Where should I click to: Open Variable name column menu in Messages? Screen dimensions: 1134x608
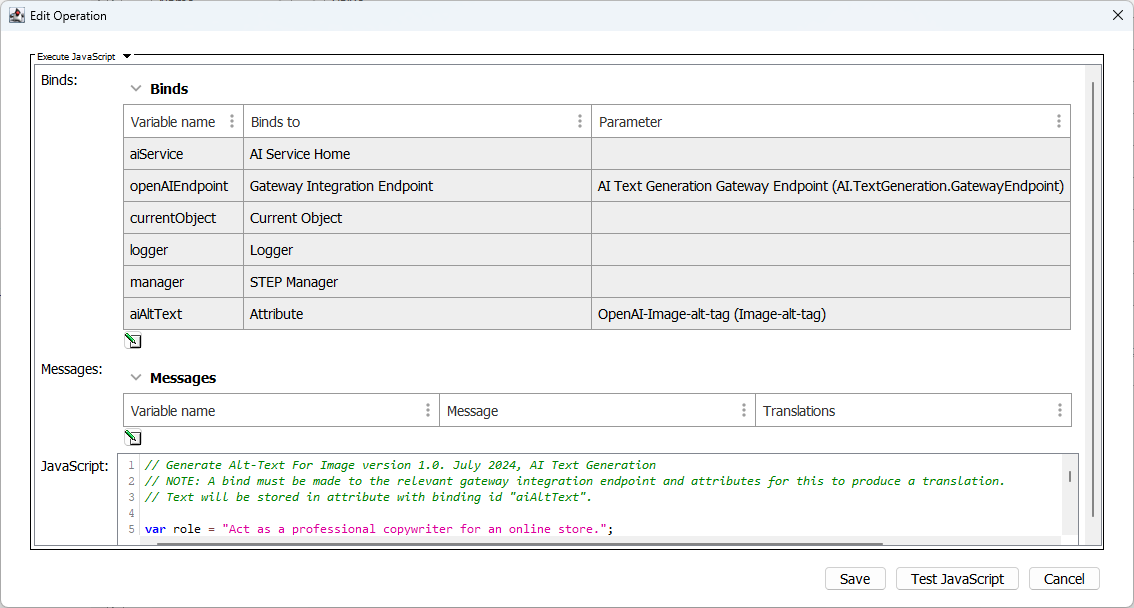click(x=428, y=410)
